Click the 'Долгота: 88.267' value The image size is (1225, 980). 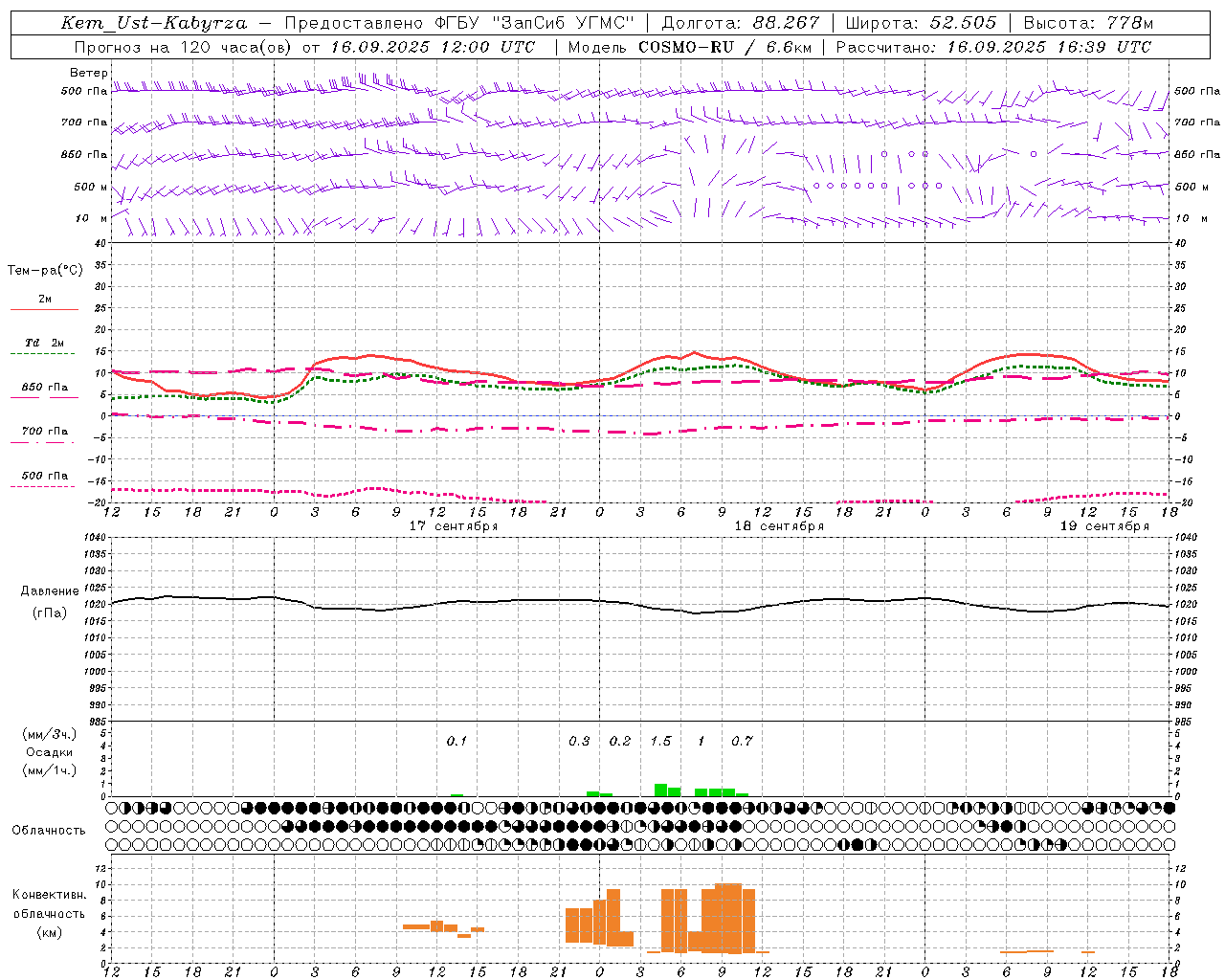(x=741, y=23)
